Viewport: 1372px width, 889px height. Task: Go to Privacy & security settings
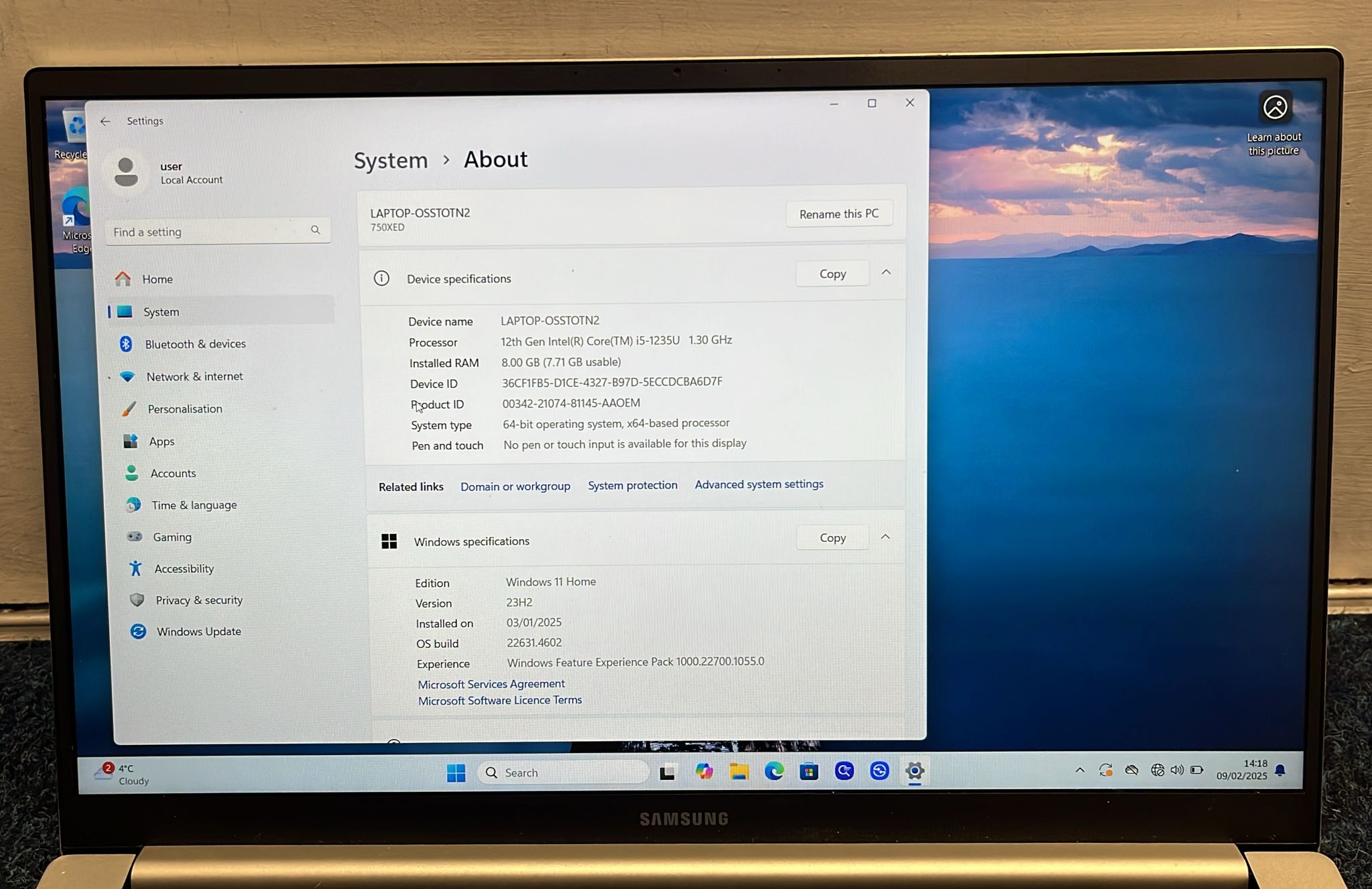point(198,600)
